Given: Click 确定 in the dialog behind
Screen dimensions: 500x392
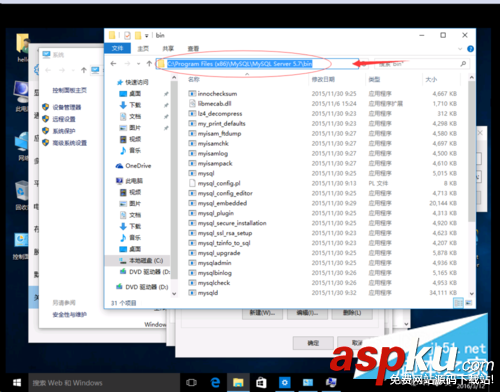Looking at the screenshot, I should click(x=313, y=343).
